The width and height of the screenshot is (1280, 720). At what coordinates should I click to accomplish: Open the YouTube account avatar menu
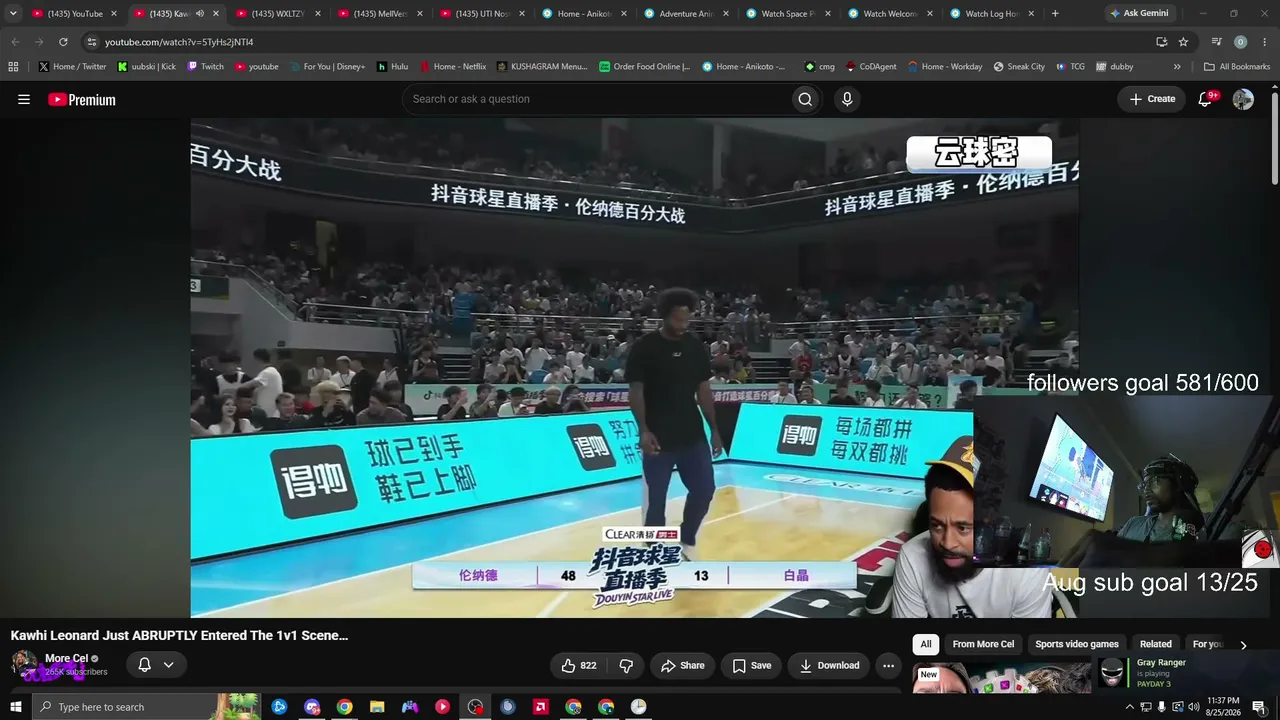[1243, 99]
